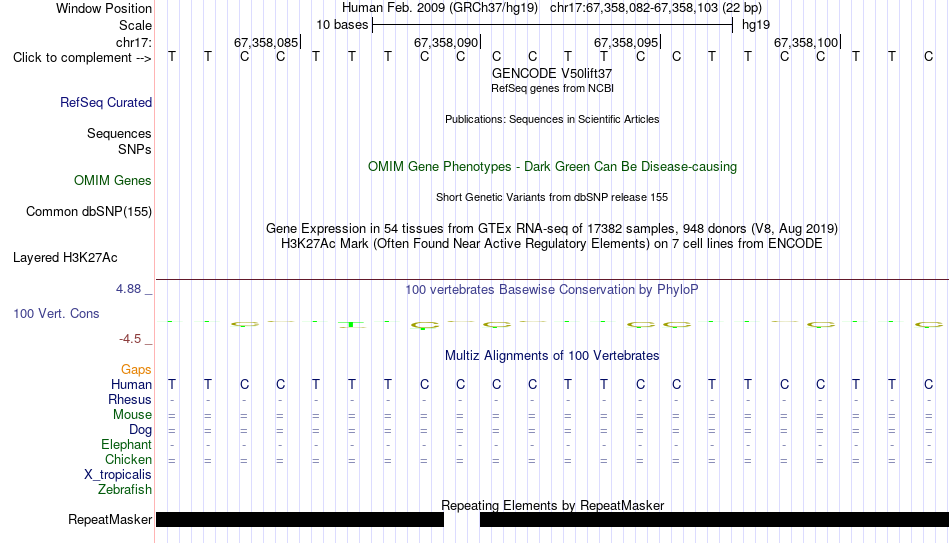Select the X_tropicalis alignment row label

pos(118,475)
